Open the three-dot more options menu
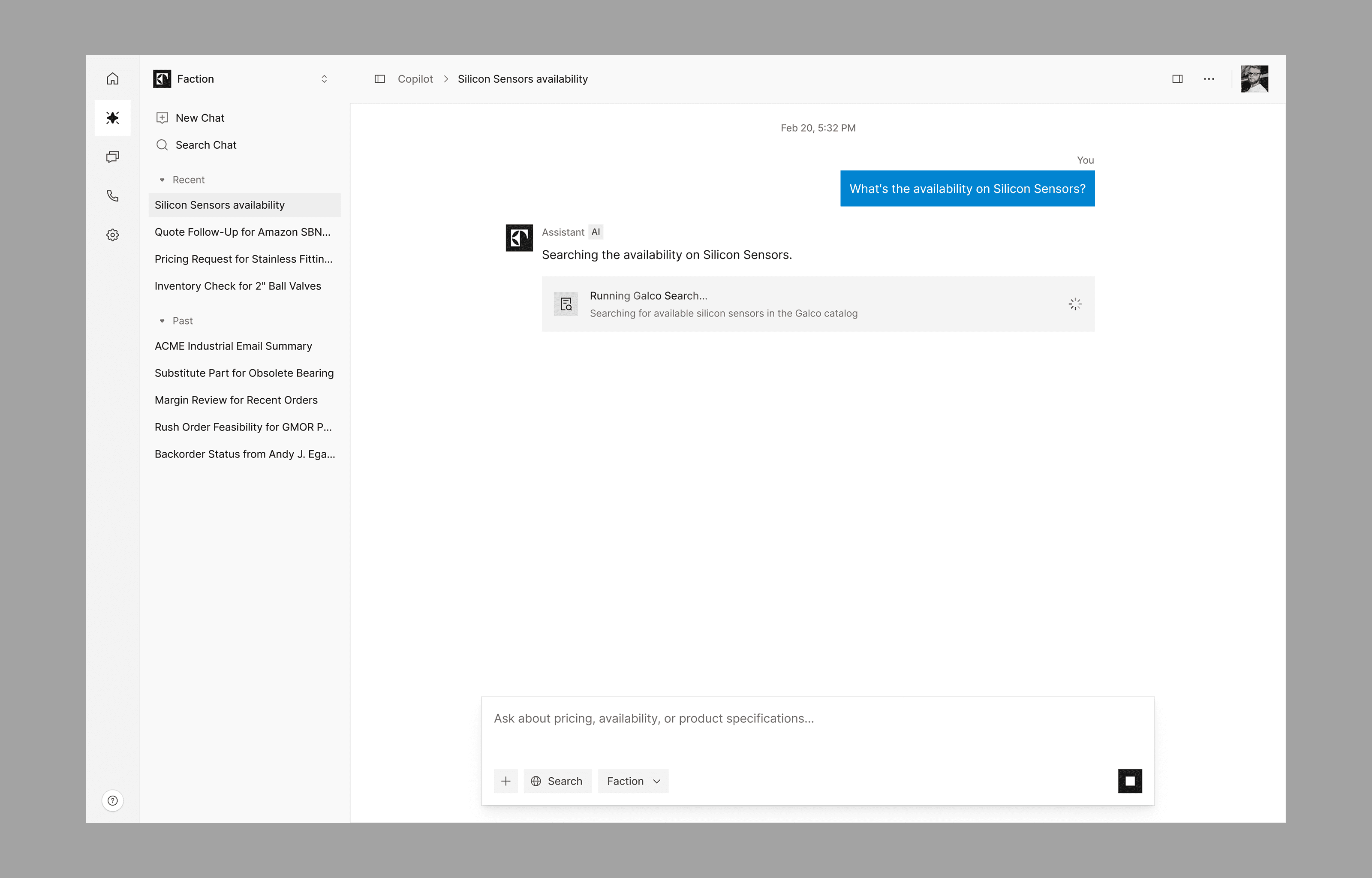The width and height of the screenshot is (1372, 878). pos(1208,79)
